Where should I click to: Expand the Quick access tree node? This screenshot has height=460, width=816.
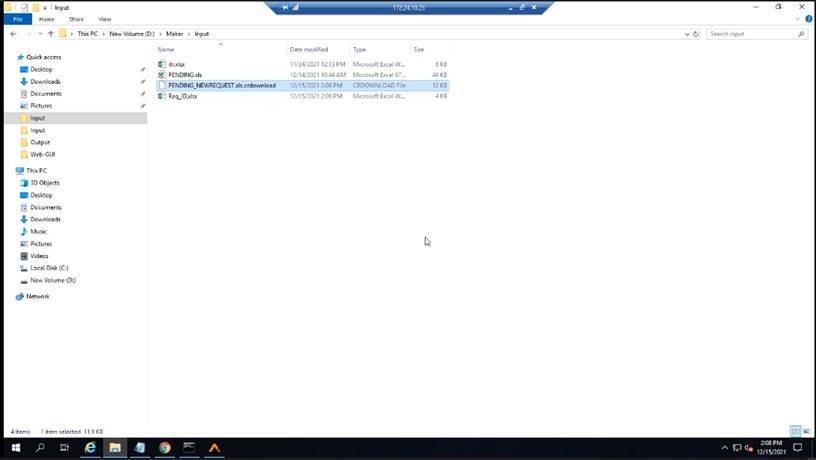point(11,57)
